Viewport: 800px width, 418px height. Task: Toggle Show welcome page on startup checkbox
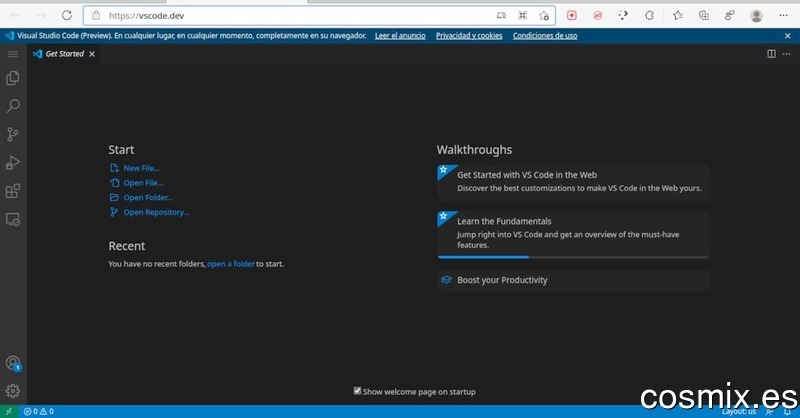coord(357,391)
